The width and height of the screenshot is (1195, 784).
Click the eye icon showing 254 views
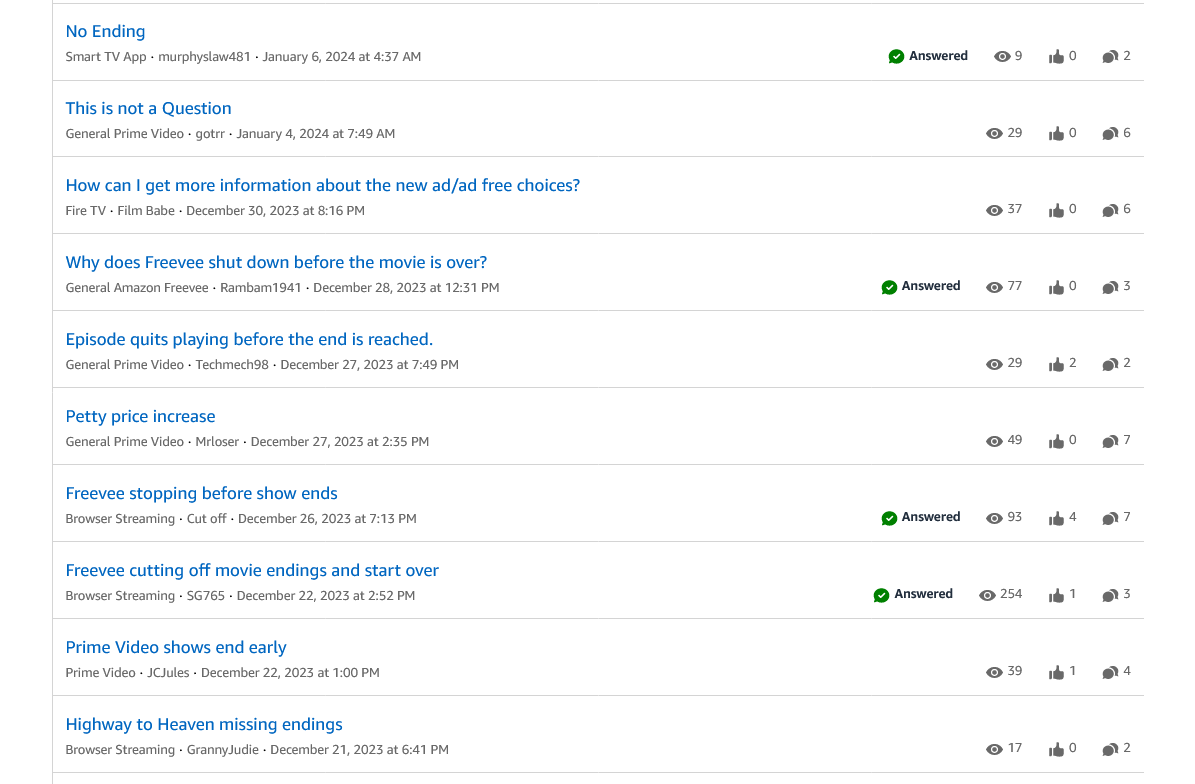[988, 594]
